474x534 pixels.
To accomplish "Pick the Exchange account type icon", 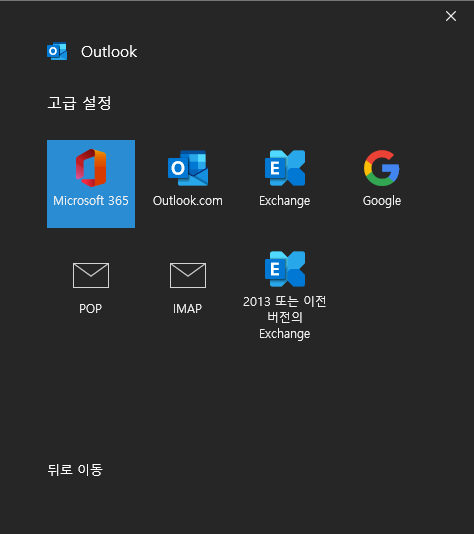I will pyautogui.click(x=285, y=168).
